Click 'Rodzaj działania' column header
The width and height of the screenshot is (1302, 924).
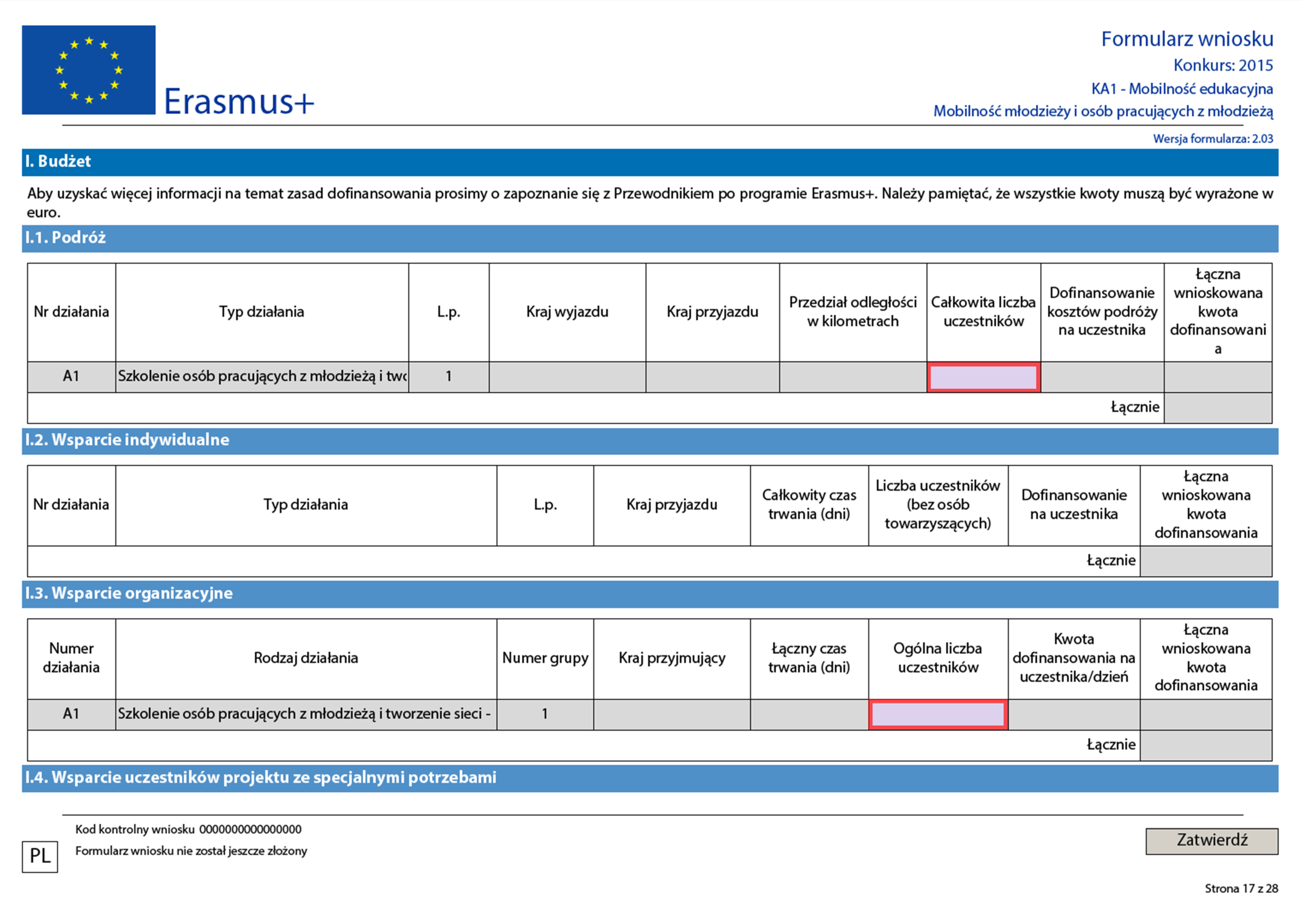point(306,658)
